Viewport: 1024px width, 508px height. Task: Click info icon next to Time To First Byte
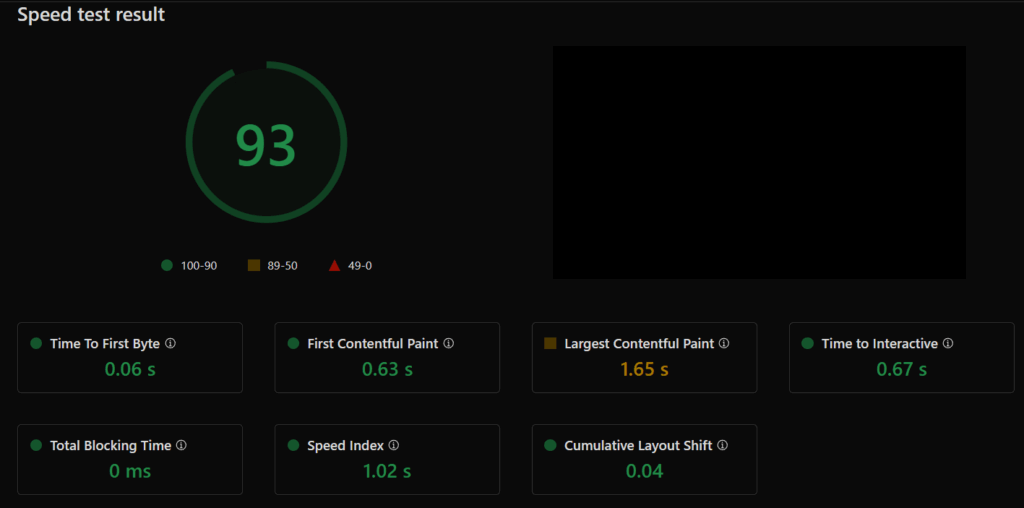[x=170, y=343]
